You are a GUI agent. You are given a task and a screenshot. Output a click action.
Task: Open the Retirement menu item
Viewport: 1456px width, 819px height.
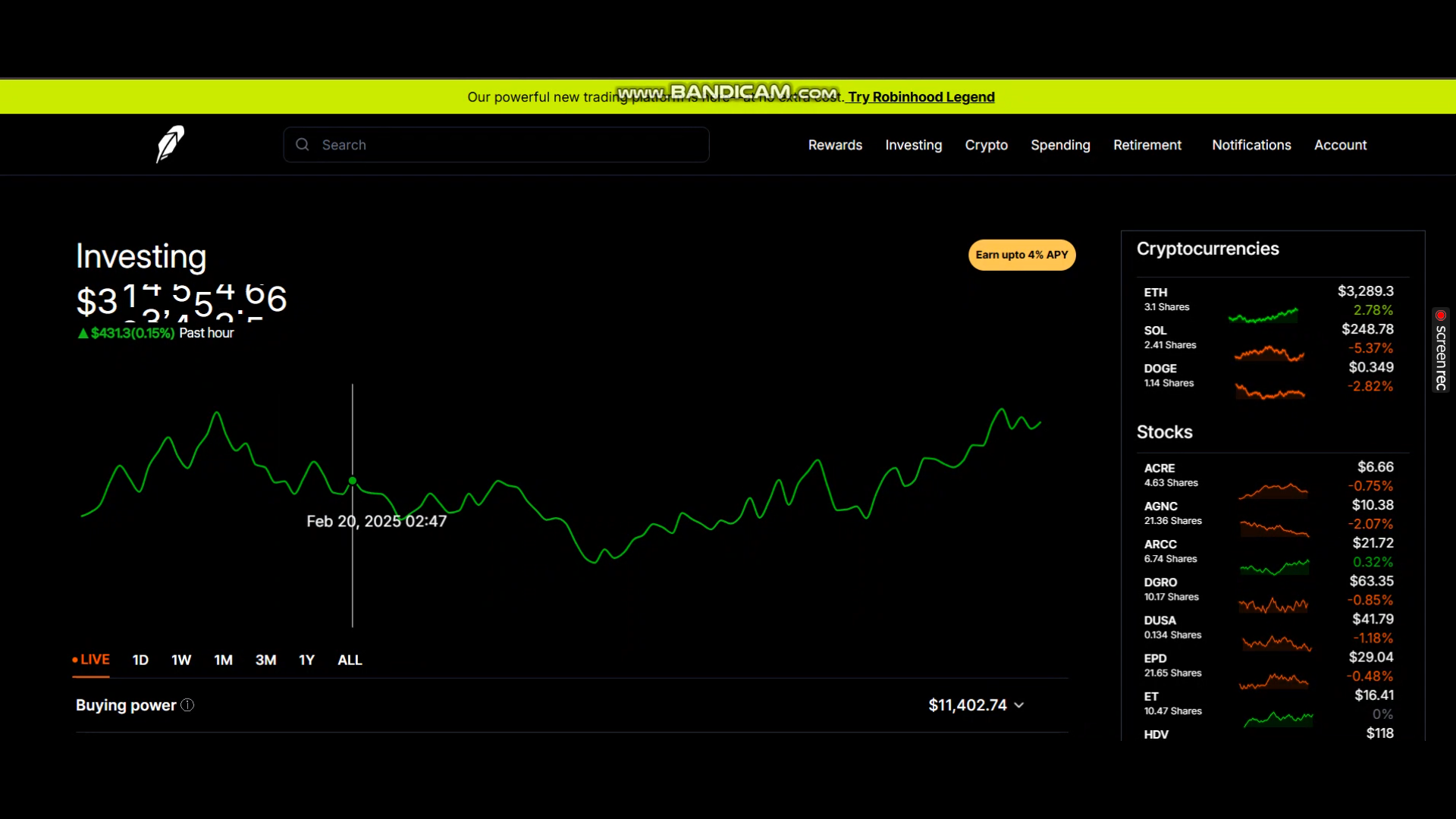point(1147,145)
